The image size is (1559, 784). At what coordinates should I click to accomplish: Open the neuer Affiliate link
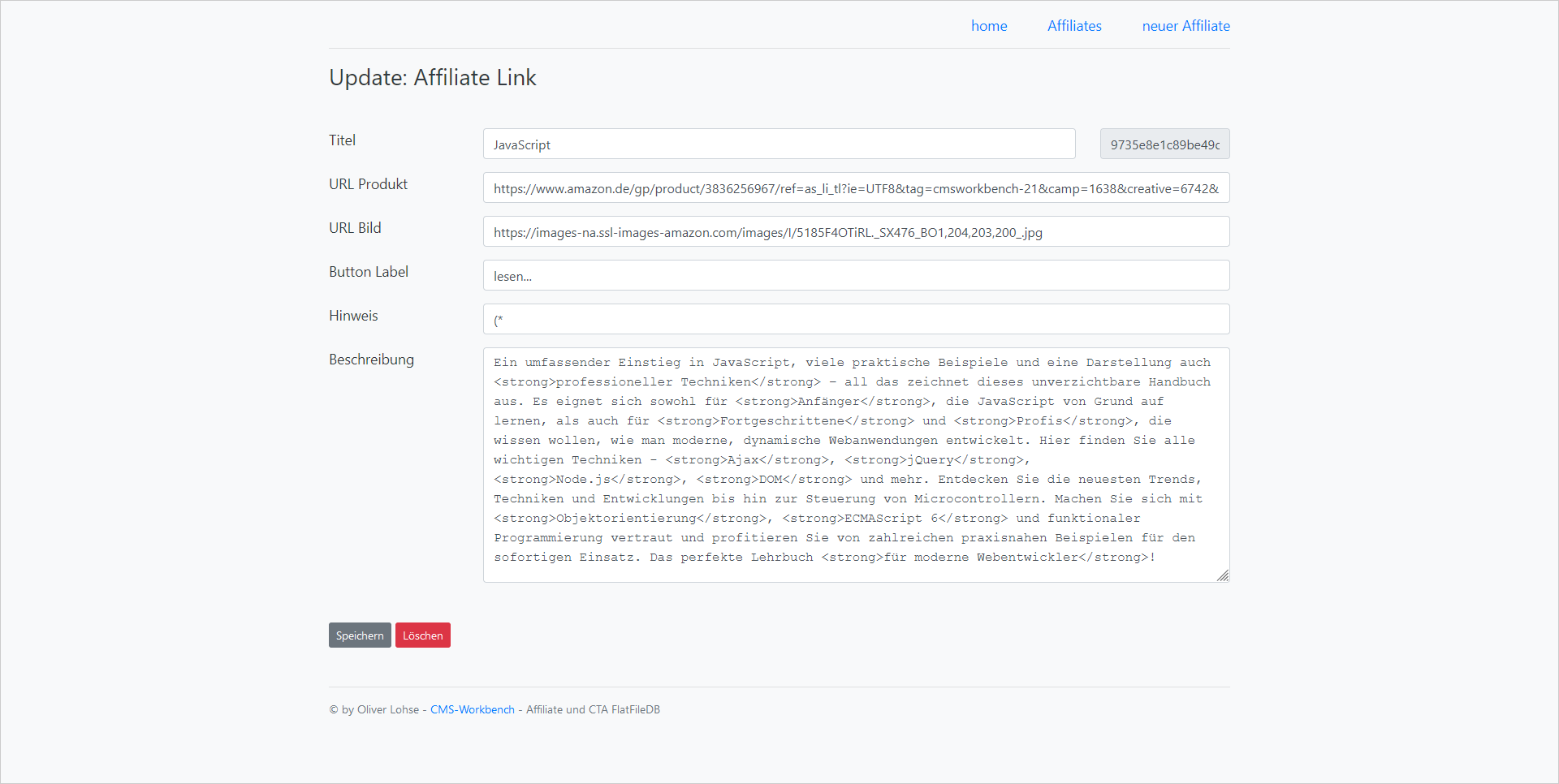(1185, 26)
